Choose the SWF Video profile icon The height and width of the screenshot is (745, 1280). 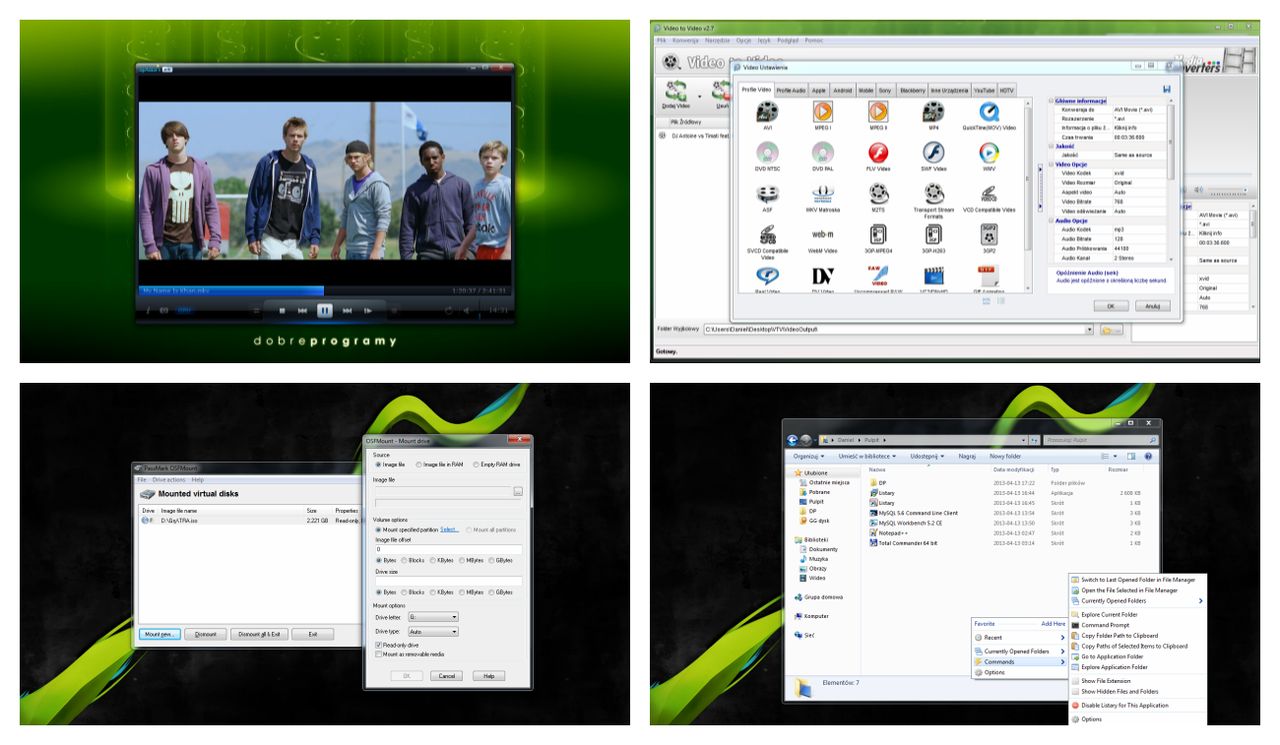(933, 152)
